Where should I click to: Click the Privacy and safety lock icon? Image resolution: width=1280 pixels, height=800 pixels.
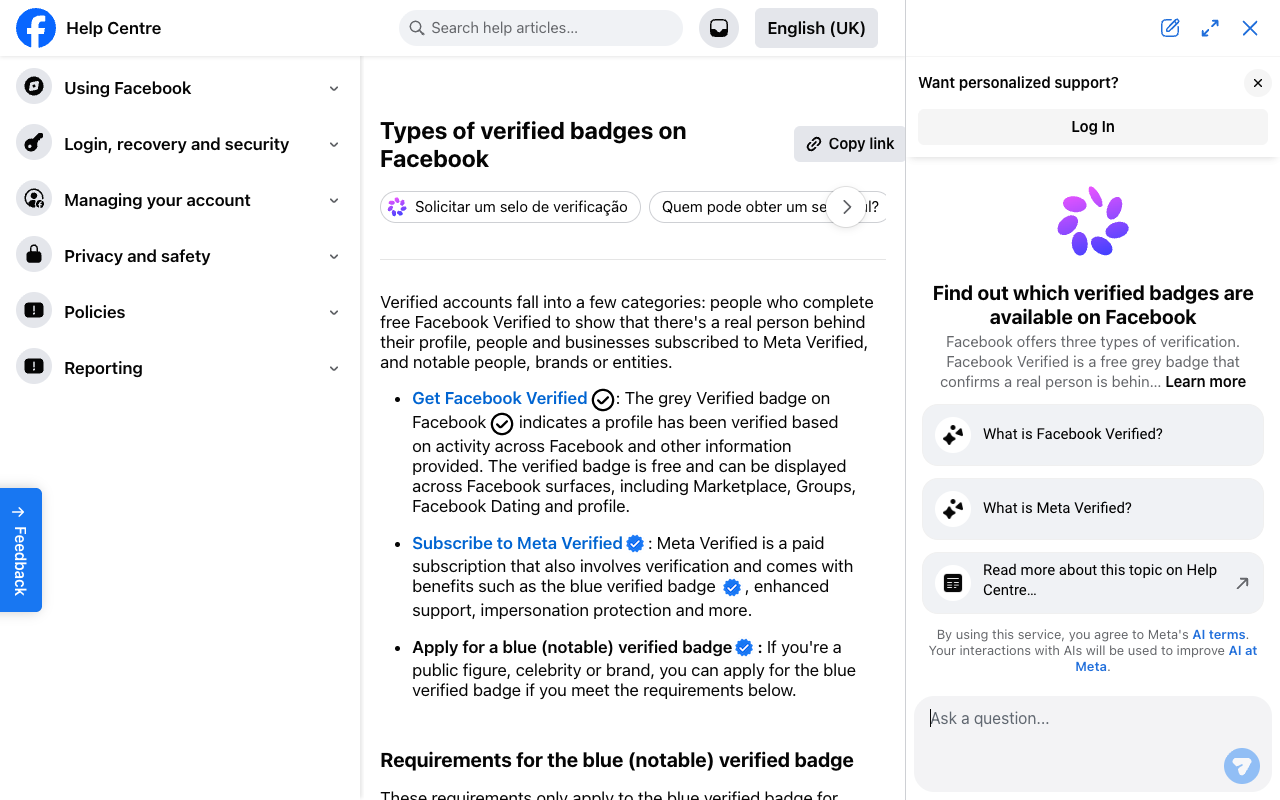[x=34, y=254]
